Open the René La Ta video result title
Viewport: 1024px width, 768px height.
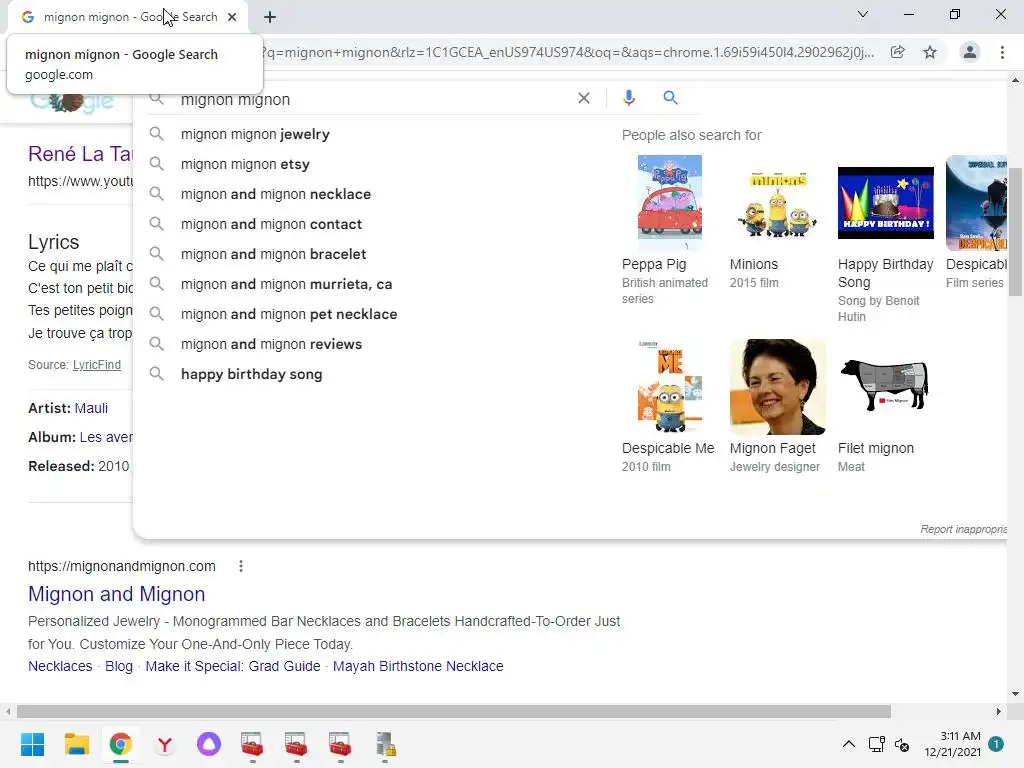80,154
